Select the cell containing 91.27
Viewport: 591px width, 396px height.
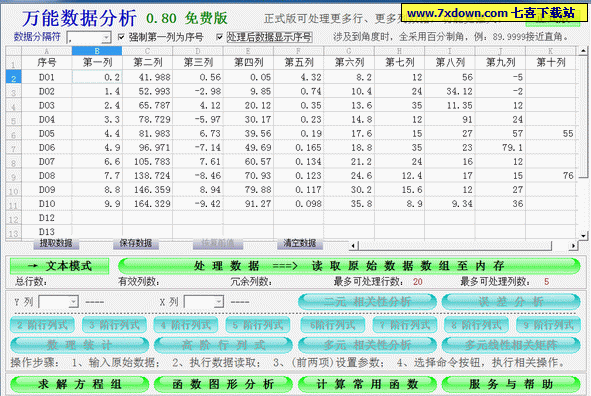248,203
